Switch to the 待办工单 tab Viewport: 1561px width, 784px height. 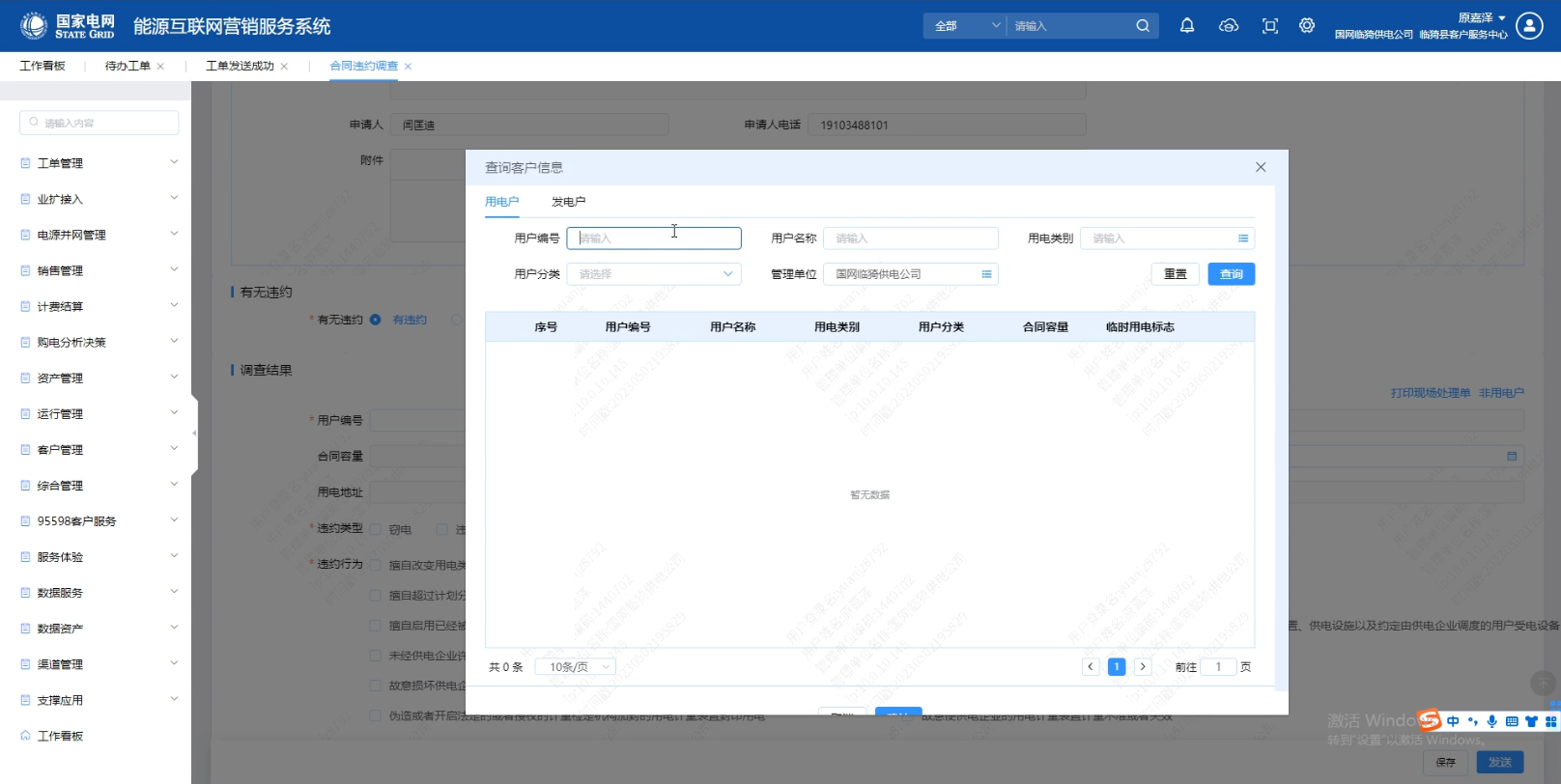click(x=128, y=66)
